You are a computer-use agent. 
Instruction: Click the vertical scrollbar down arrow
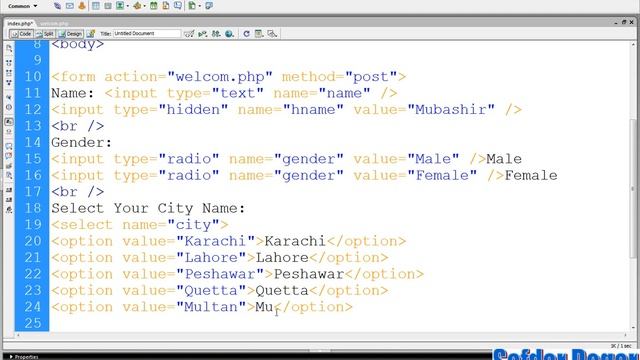[x=633, y=327]
